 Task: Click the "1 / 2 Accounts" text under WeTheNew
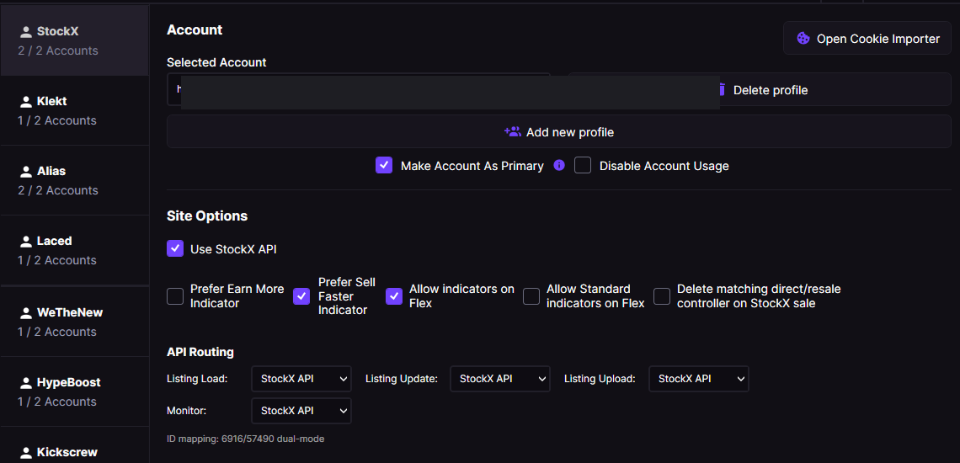tap(57, 332)
